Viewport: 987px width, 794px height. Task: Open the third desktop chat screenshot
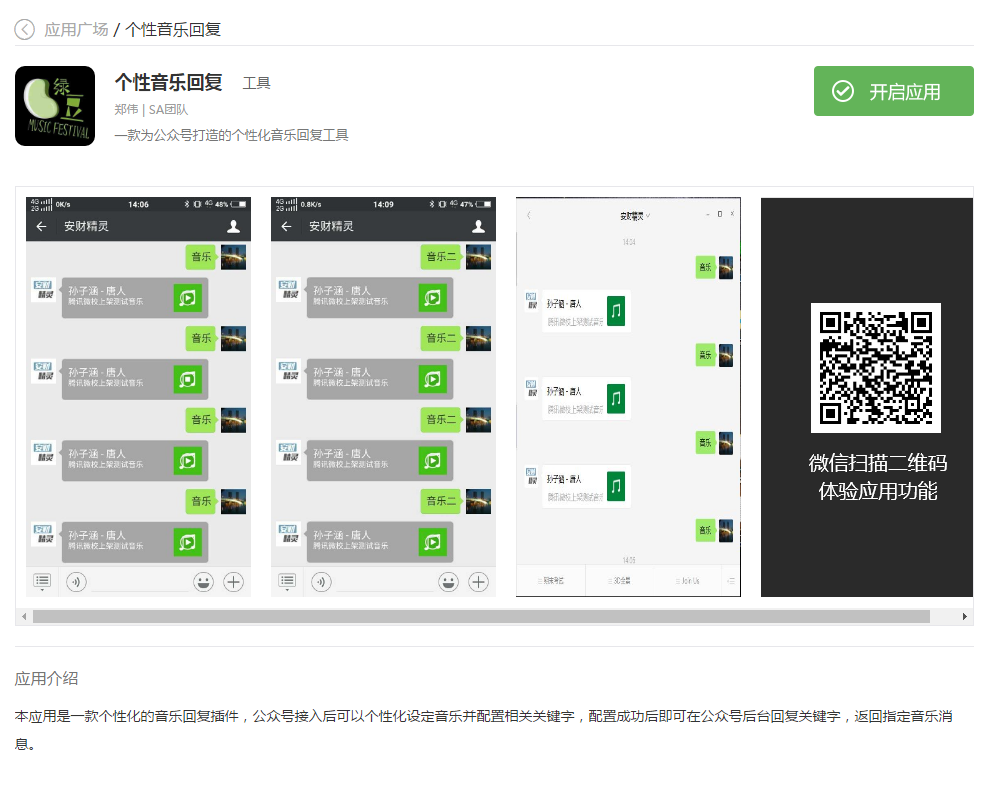[628, 397]
